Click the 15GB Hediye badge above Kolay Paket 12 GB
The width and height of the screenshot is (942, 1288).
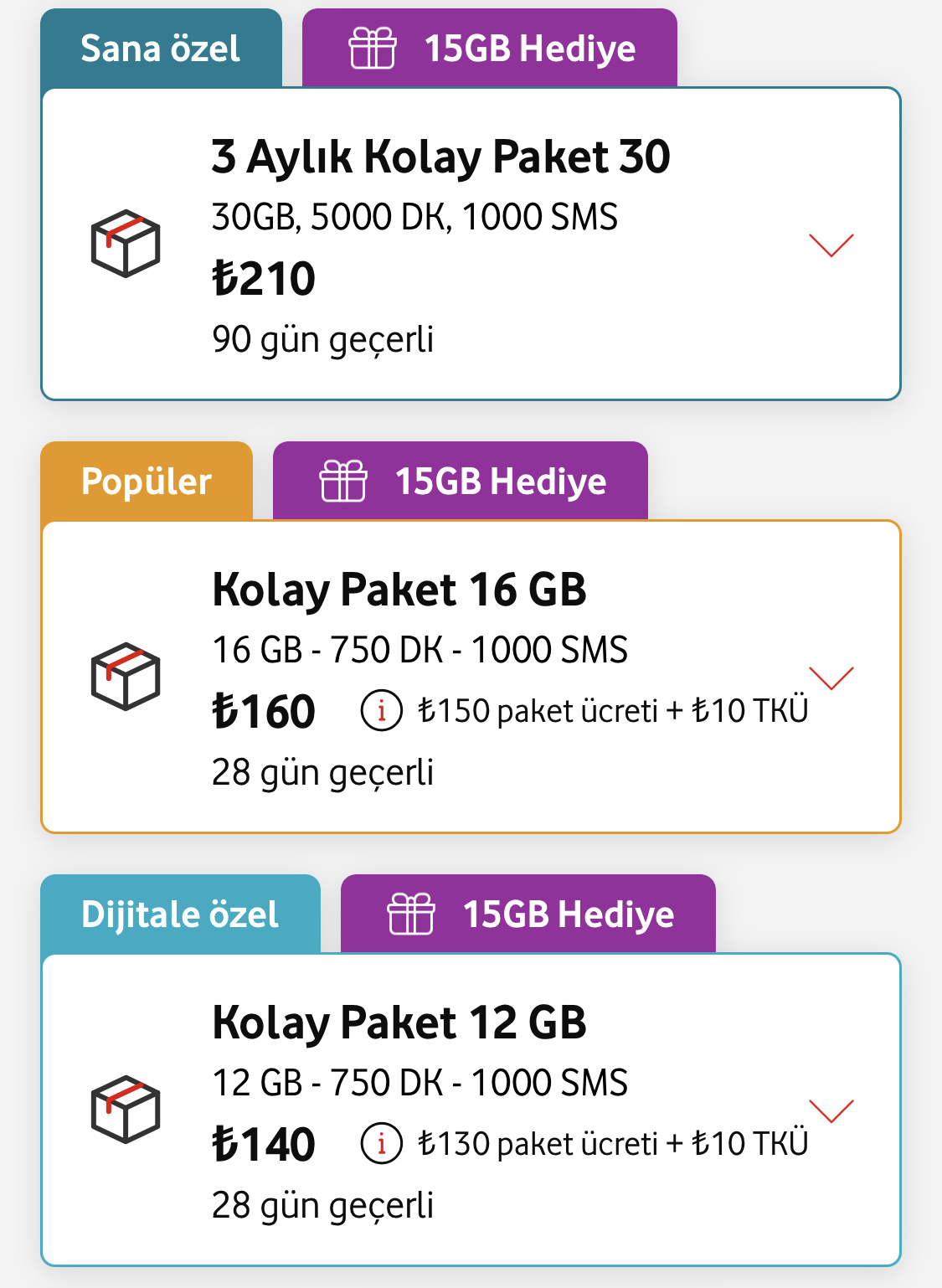tap(528, 914)
